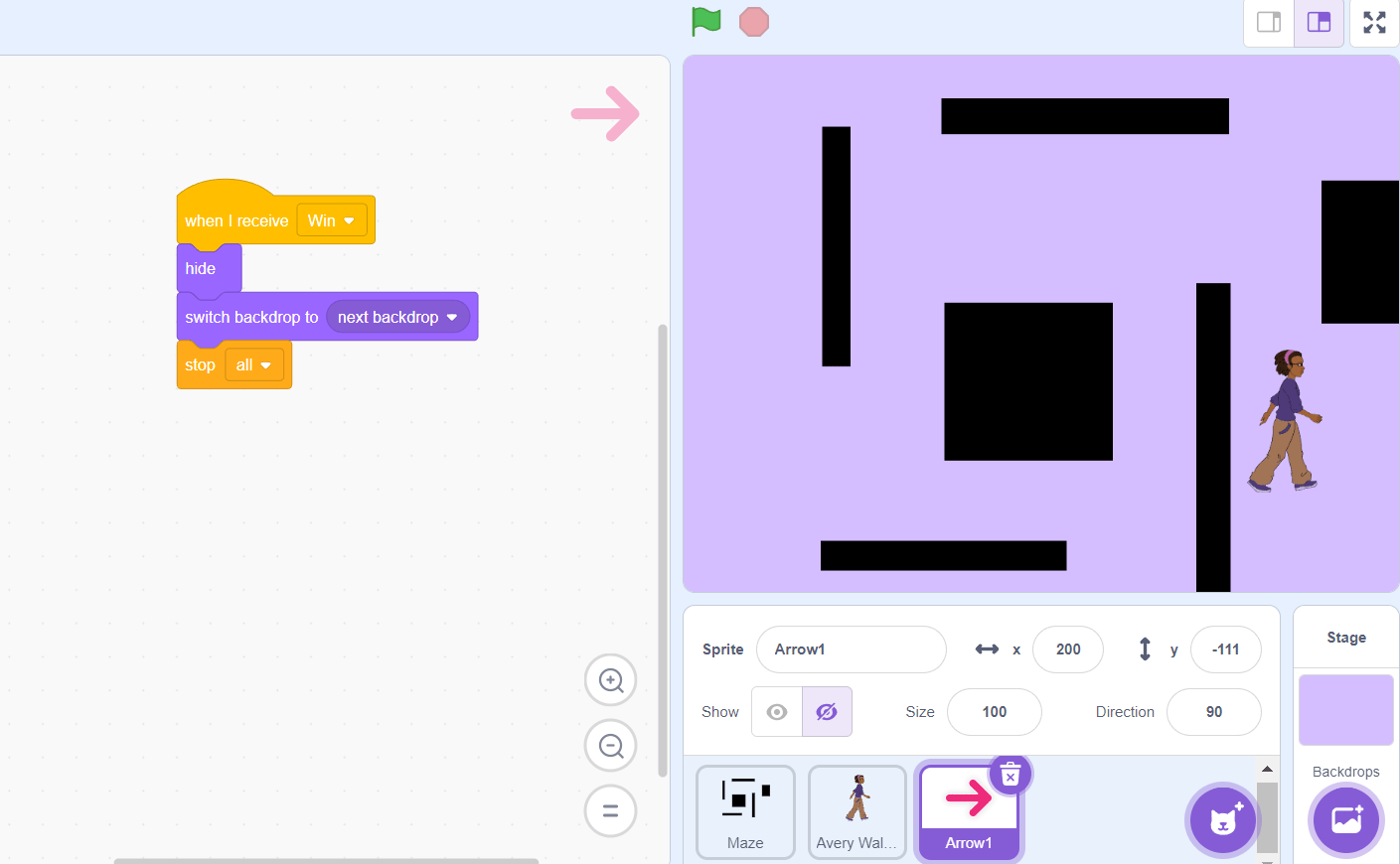Screen dimensions: 1400x864
Task: Zoom in on the code workspace
Action: click(610, 680)
